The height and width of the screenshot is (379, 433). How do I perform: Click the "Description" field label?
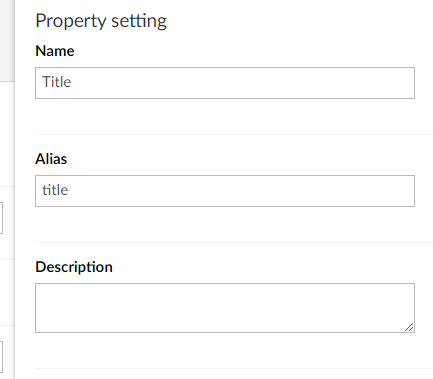(x=74, y=267)
